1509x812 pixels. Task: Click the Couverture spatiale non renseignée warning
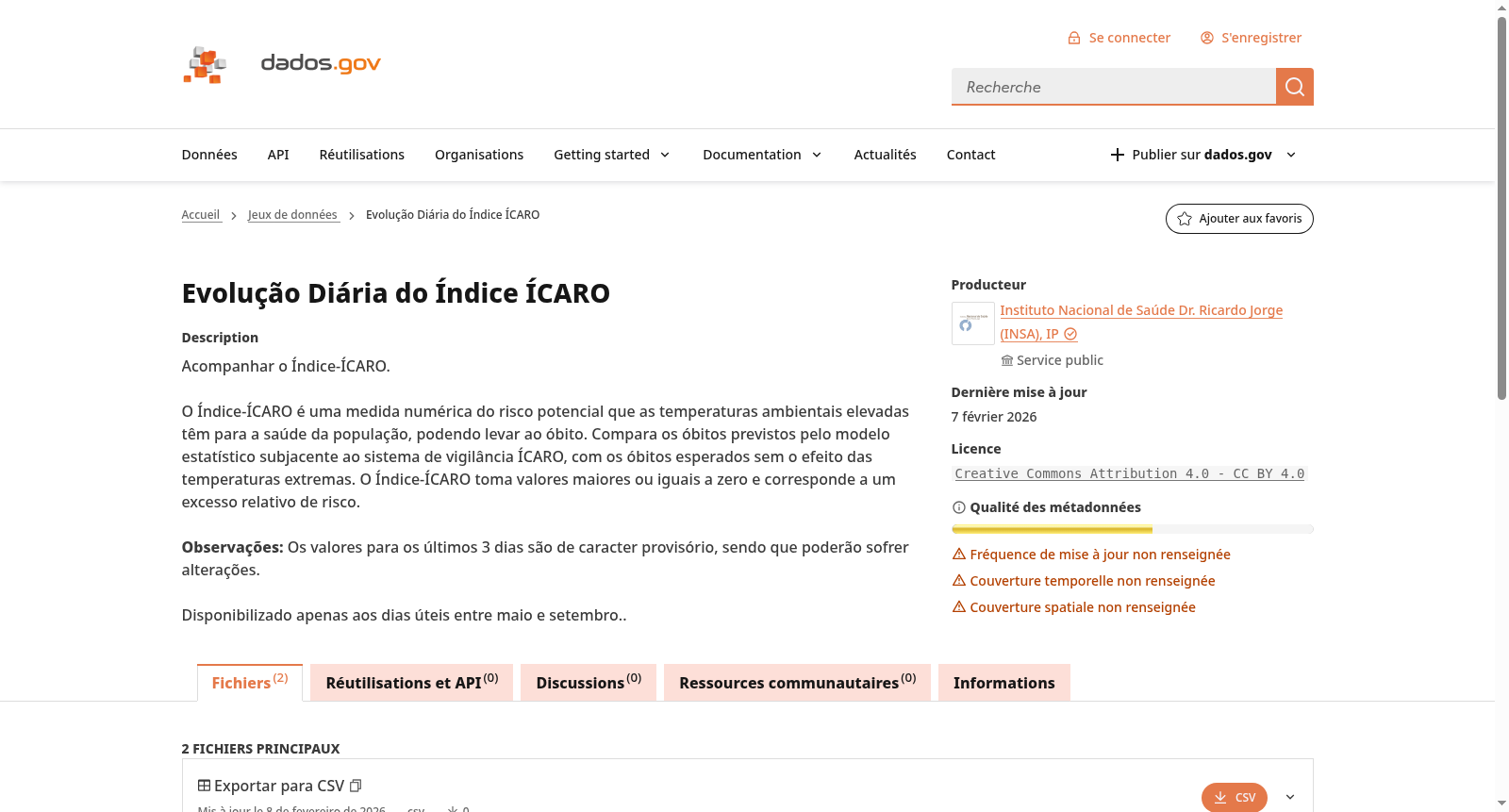(1074, 607)
